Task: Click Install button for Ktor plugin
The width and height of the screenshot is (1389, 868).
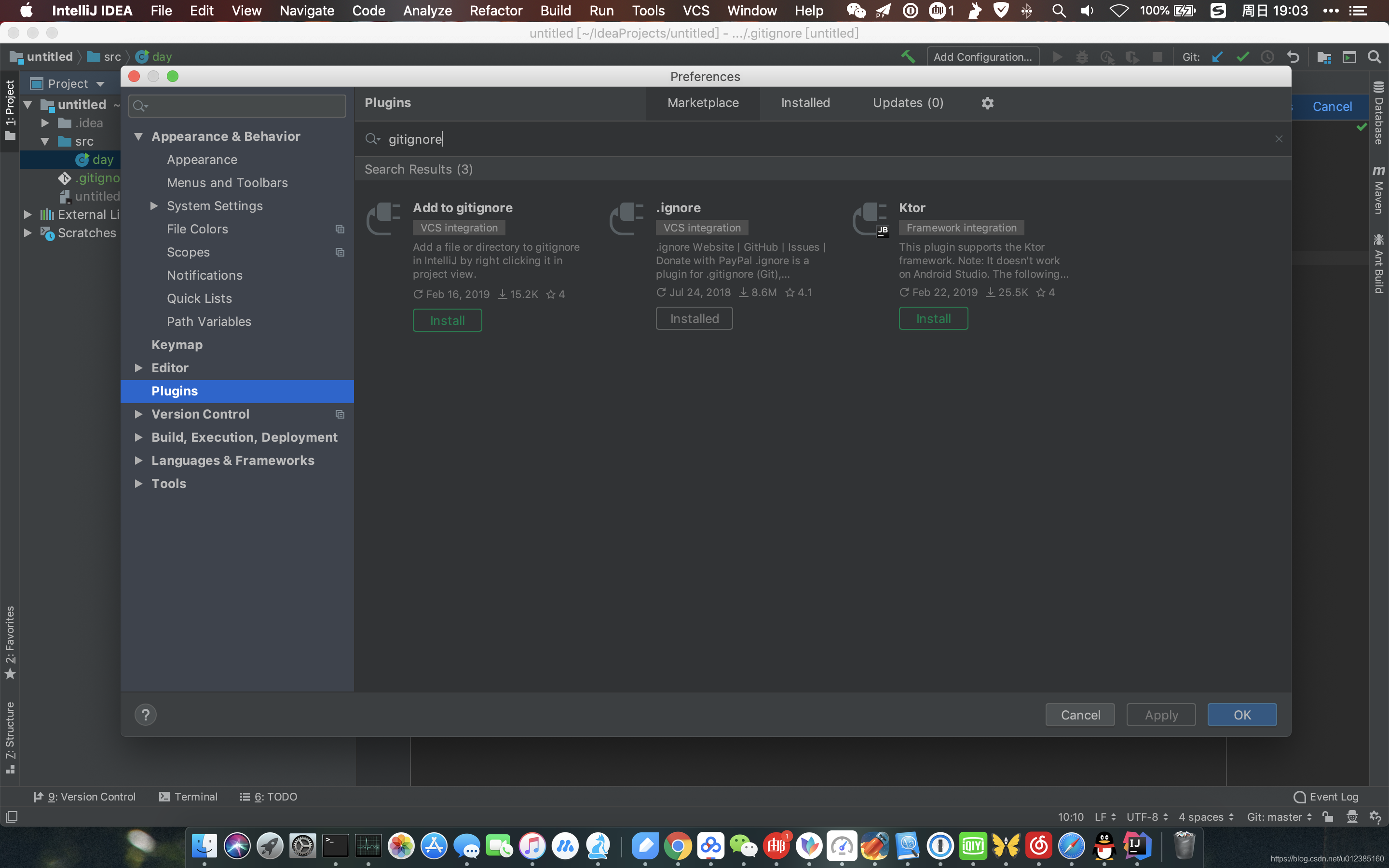Action: pyautogui.click(x=933, y=318)
